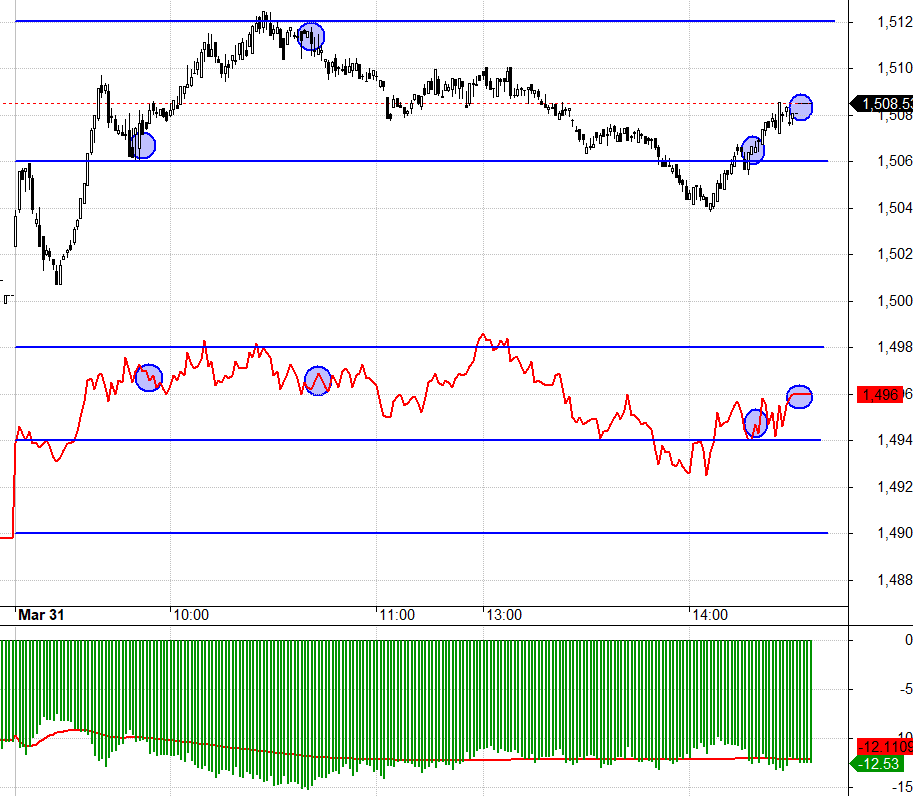913x796 pixels.
Task: Select the green -12.53 indicator value label
Action: [x=880, y=764]
